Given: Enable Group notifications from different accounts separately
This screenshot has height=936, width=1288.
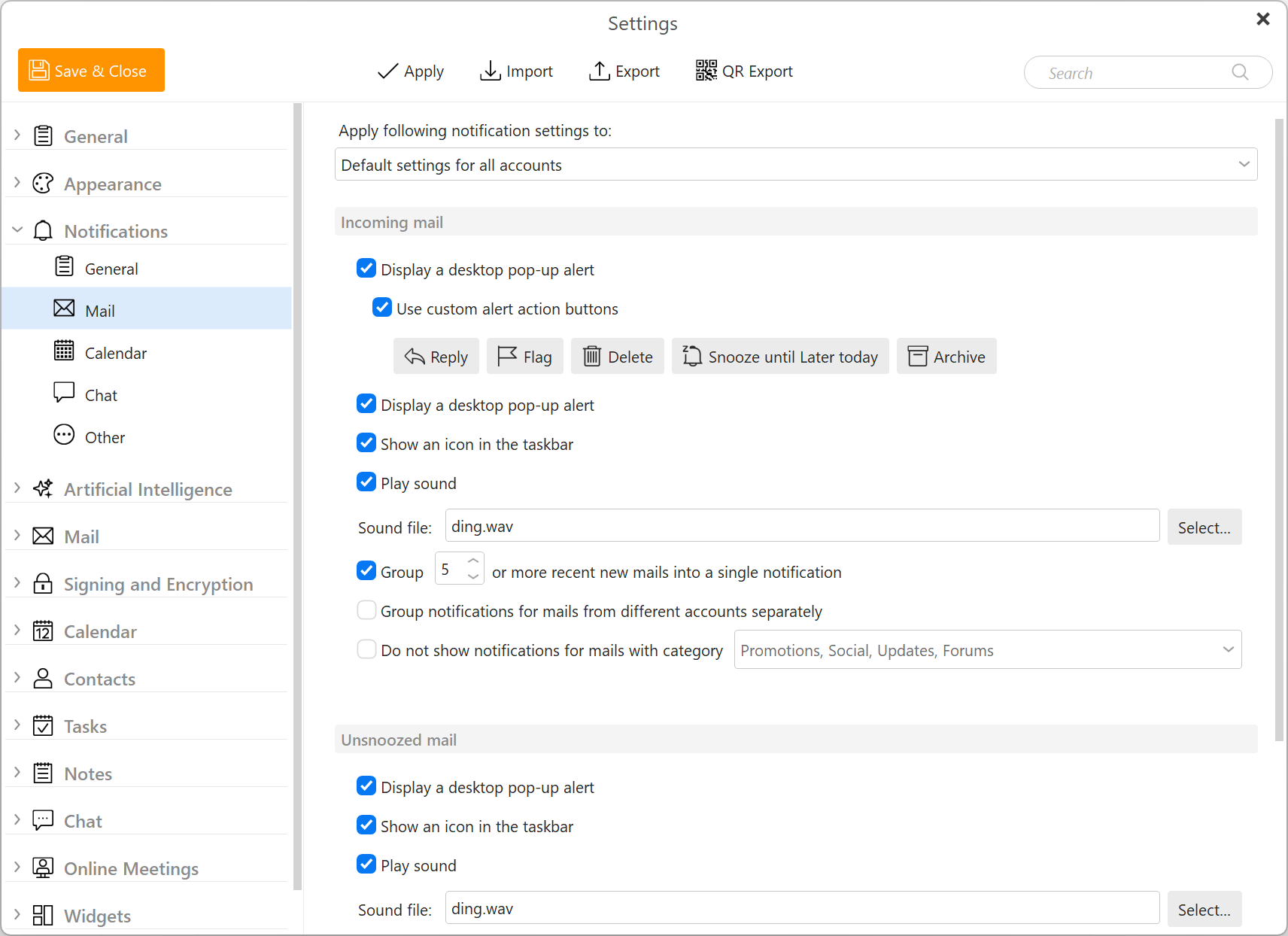Looking at the screenshot, I should pyautogui.click(x=366, y=610).
